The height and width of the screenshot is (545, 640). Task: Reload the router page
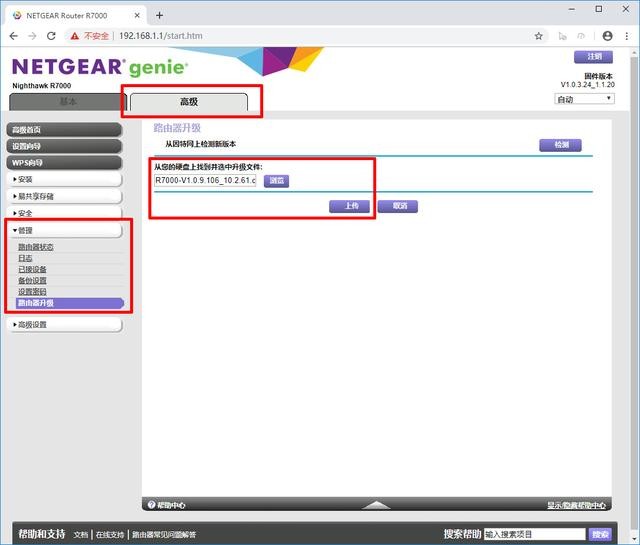click(51, 36)
